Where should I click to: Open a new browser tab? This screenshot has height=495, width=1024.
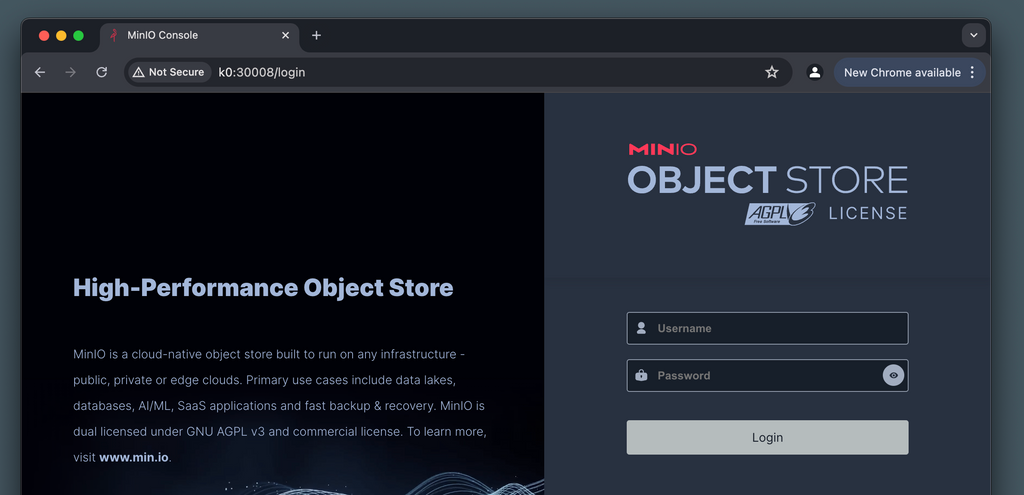(316, 35)
